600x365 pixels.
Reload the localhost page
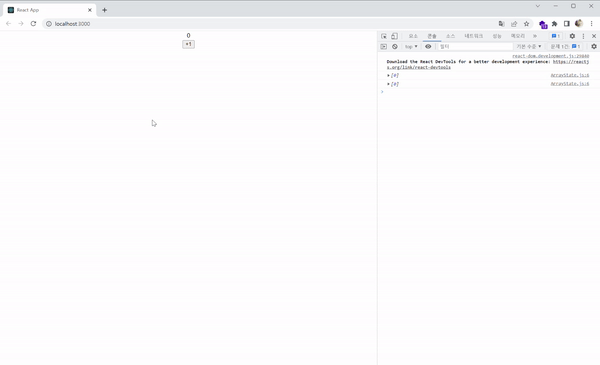coord(33,24)
